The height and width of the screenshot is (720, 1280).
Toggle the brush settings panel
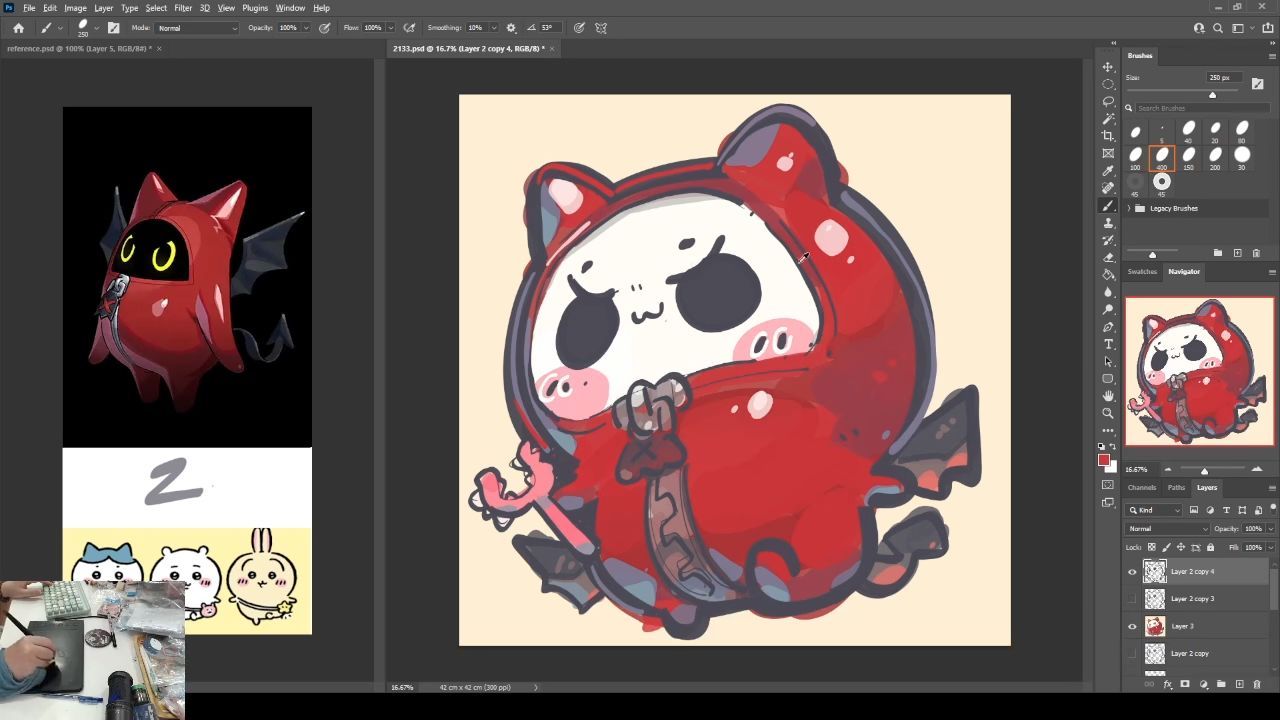(x=113, y=28)
